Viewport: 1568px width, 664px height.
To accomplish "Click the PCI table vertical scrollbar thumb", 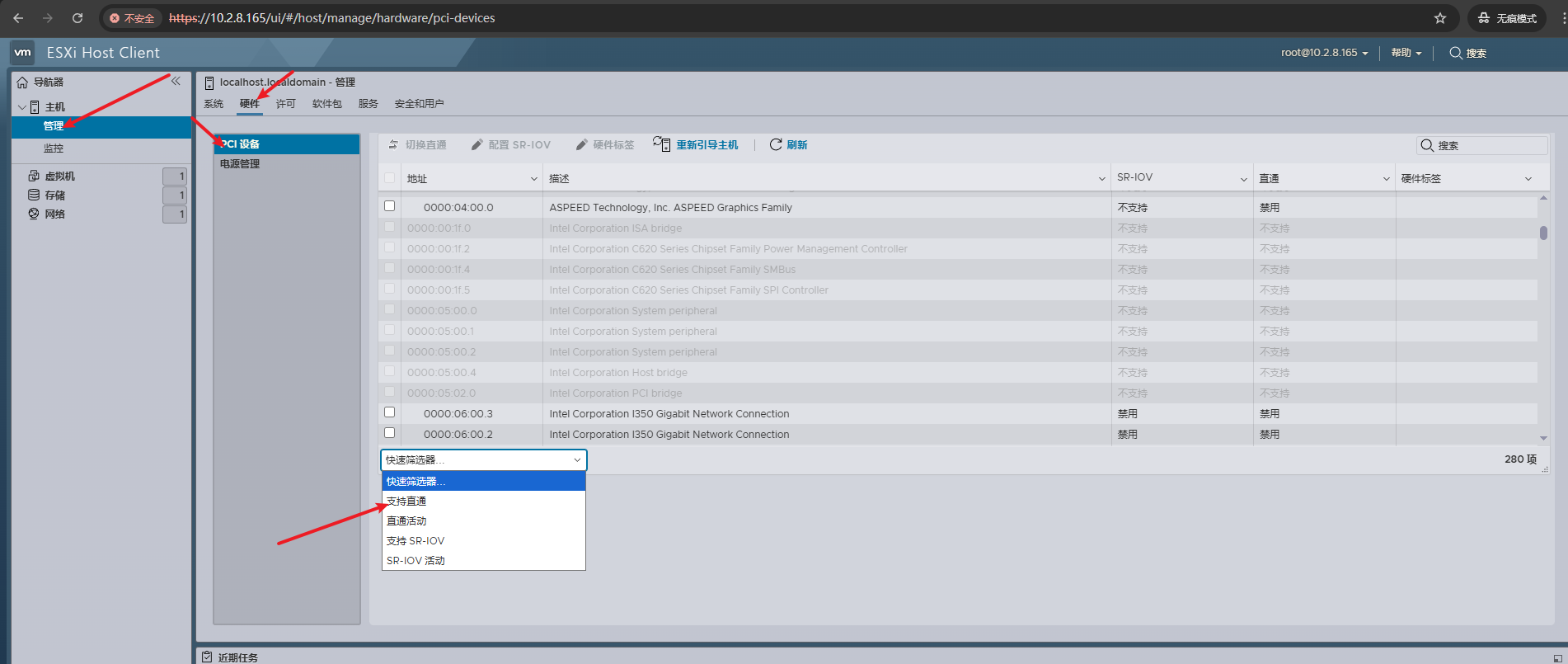I will click(x=1543, y=233).
